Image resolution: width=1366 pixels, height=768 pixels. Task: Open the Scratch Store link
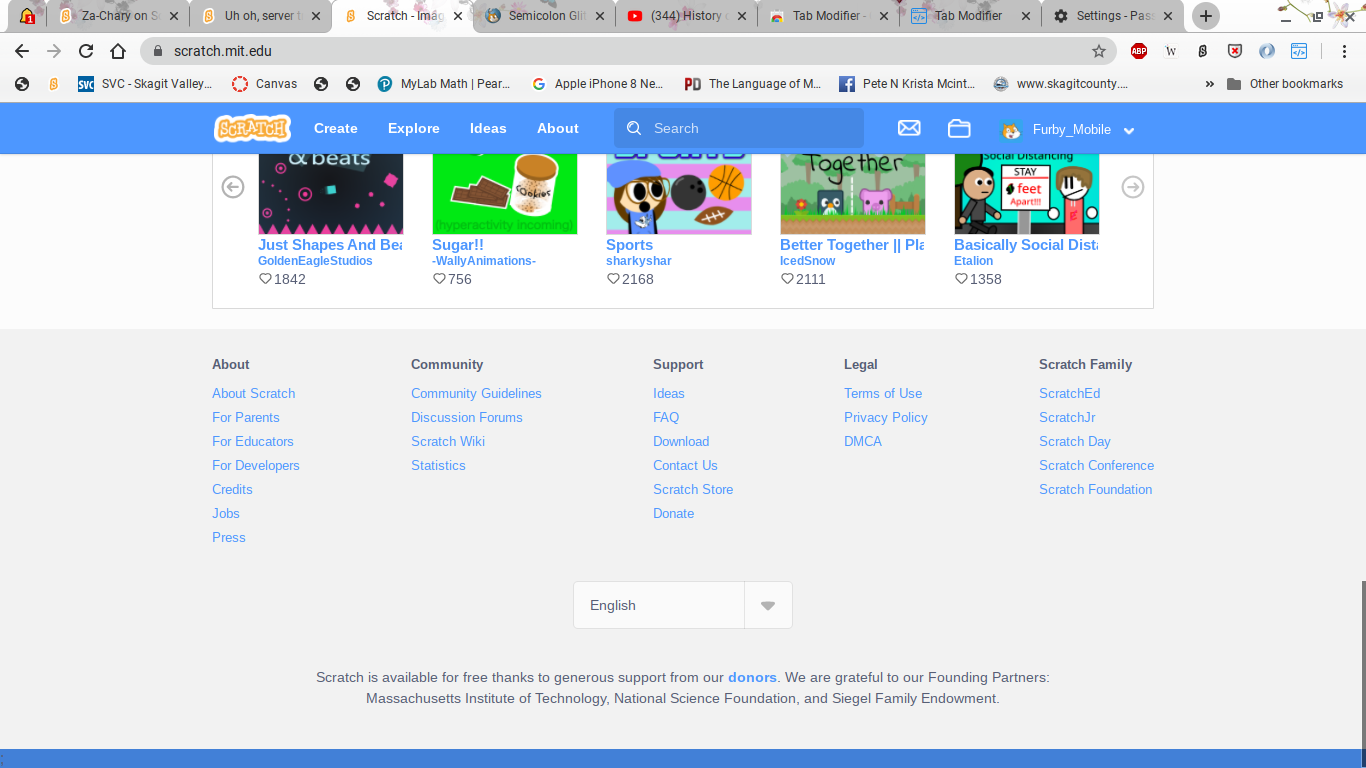(693, 489)
